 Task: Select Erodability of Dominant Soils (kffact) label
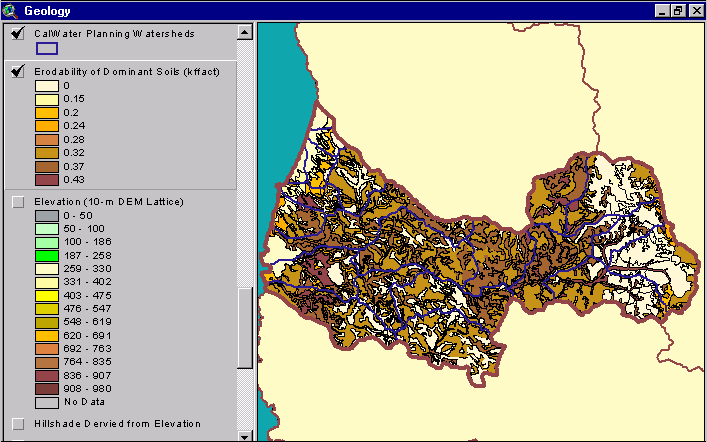click(127, 72)
